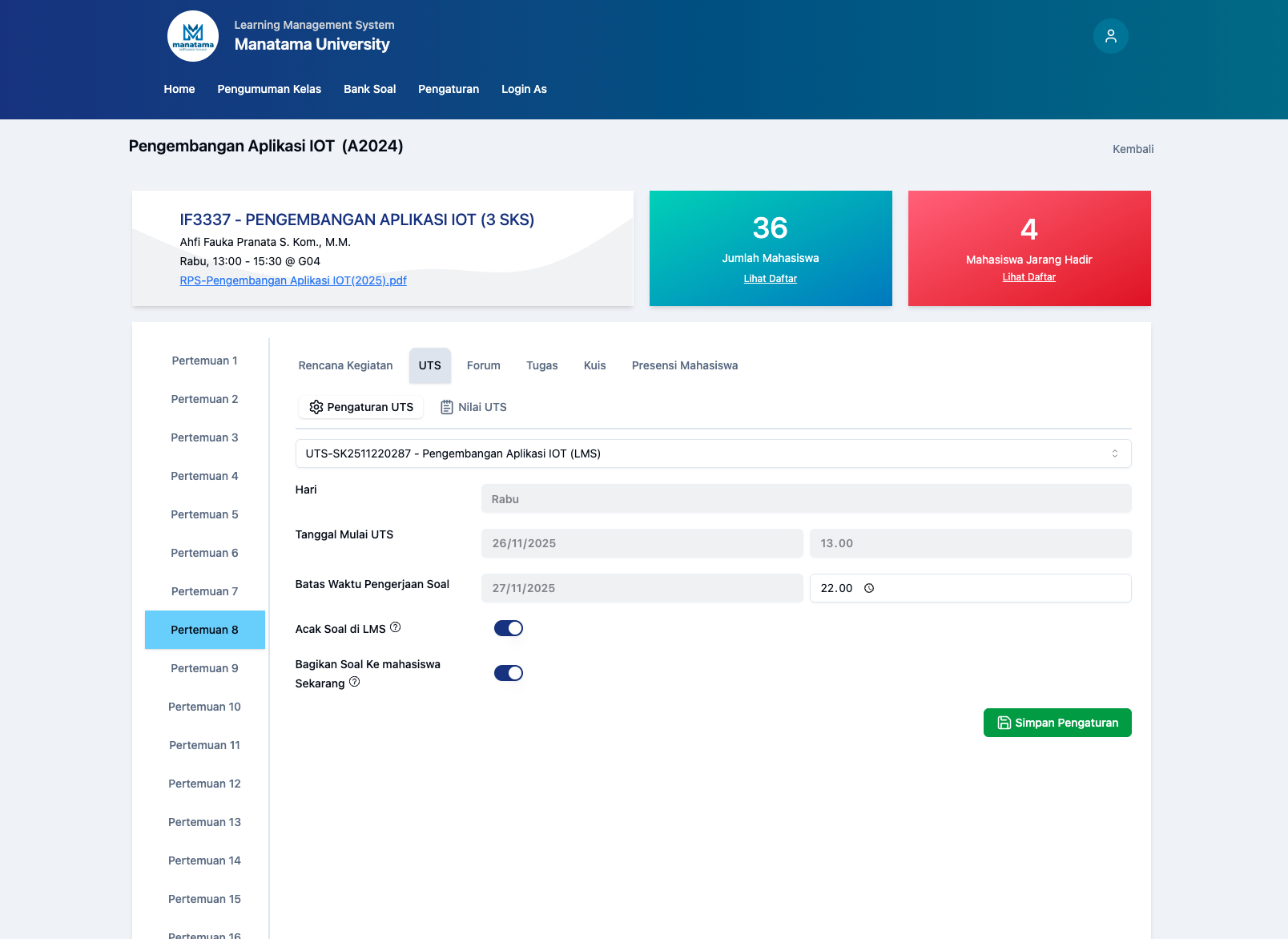
Task: Click help icon next to Bagikan Soal Sekarang
Action: pyautogui.click(x=354, y=682)
